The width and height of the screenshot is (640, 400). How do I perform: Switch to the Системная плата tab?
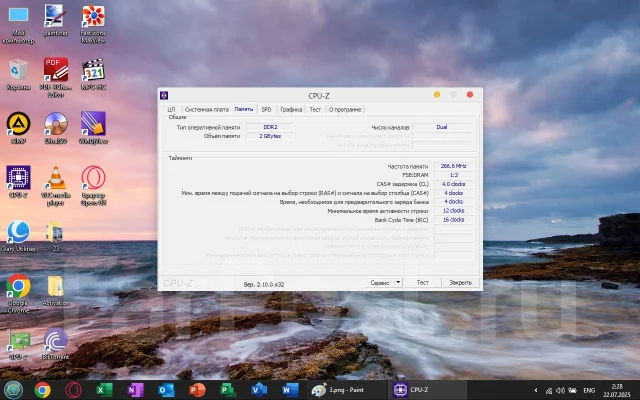pyautogui.click(x=207, y=109)
